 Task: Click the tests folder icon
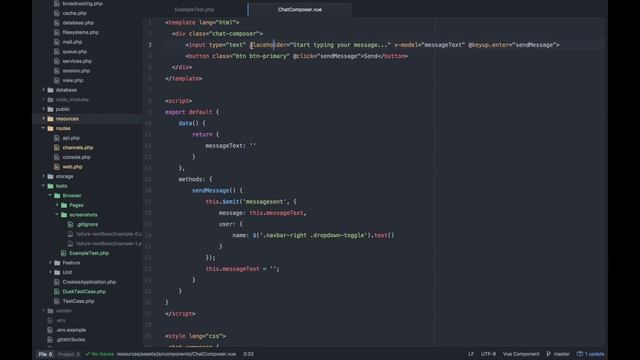(51, 186)
